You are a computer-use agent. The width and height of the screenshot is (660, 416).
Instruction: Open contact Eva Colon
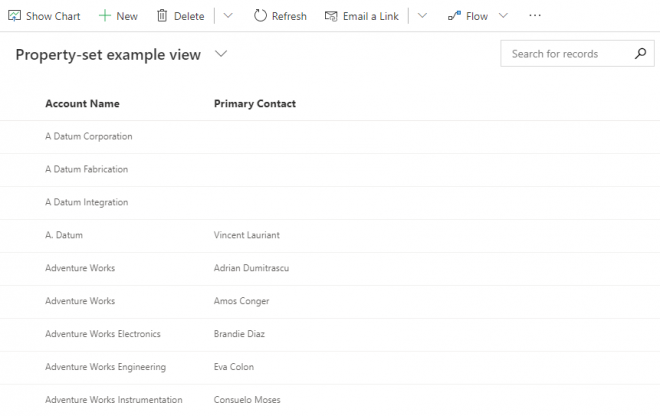[x=233, y=367]
